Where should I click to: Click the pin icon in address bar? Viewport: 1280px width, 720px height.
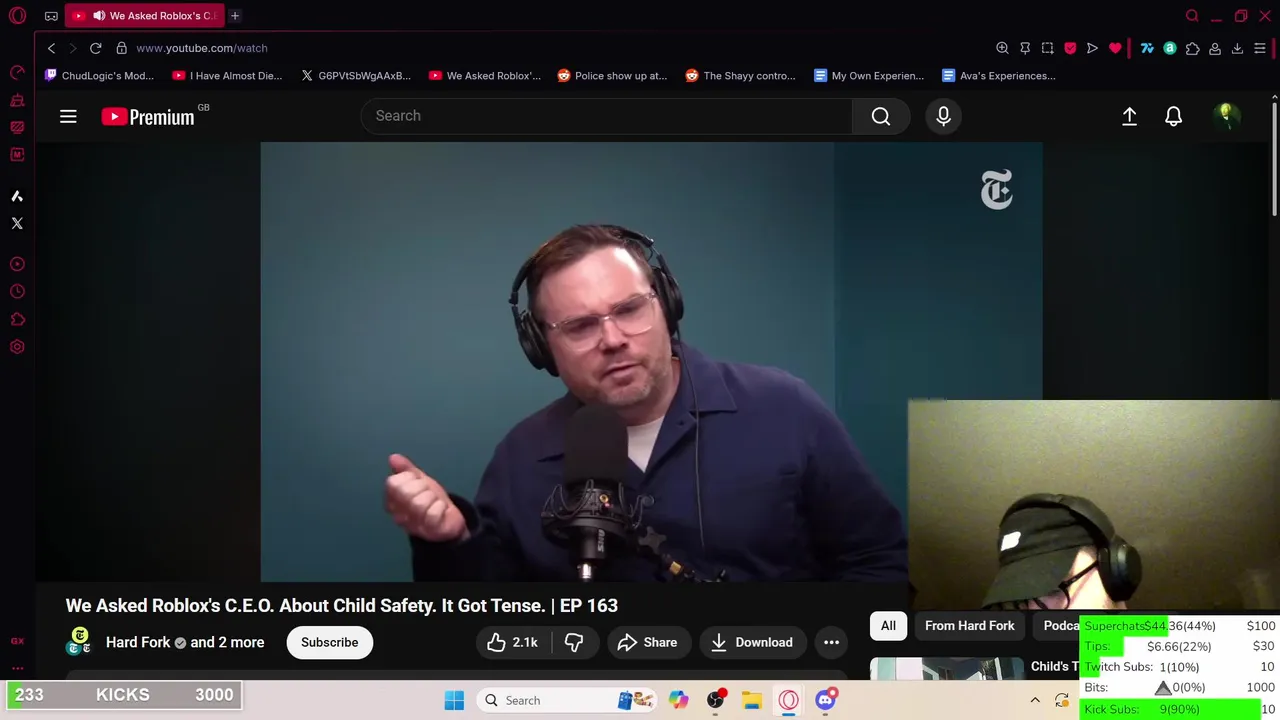(1025, 48)
